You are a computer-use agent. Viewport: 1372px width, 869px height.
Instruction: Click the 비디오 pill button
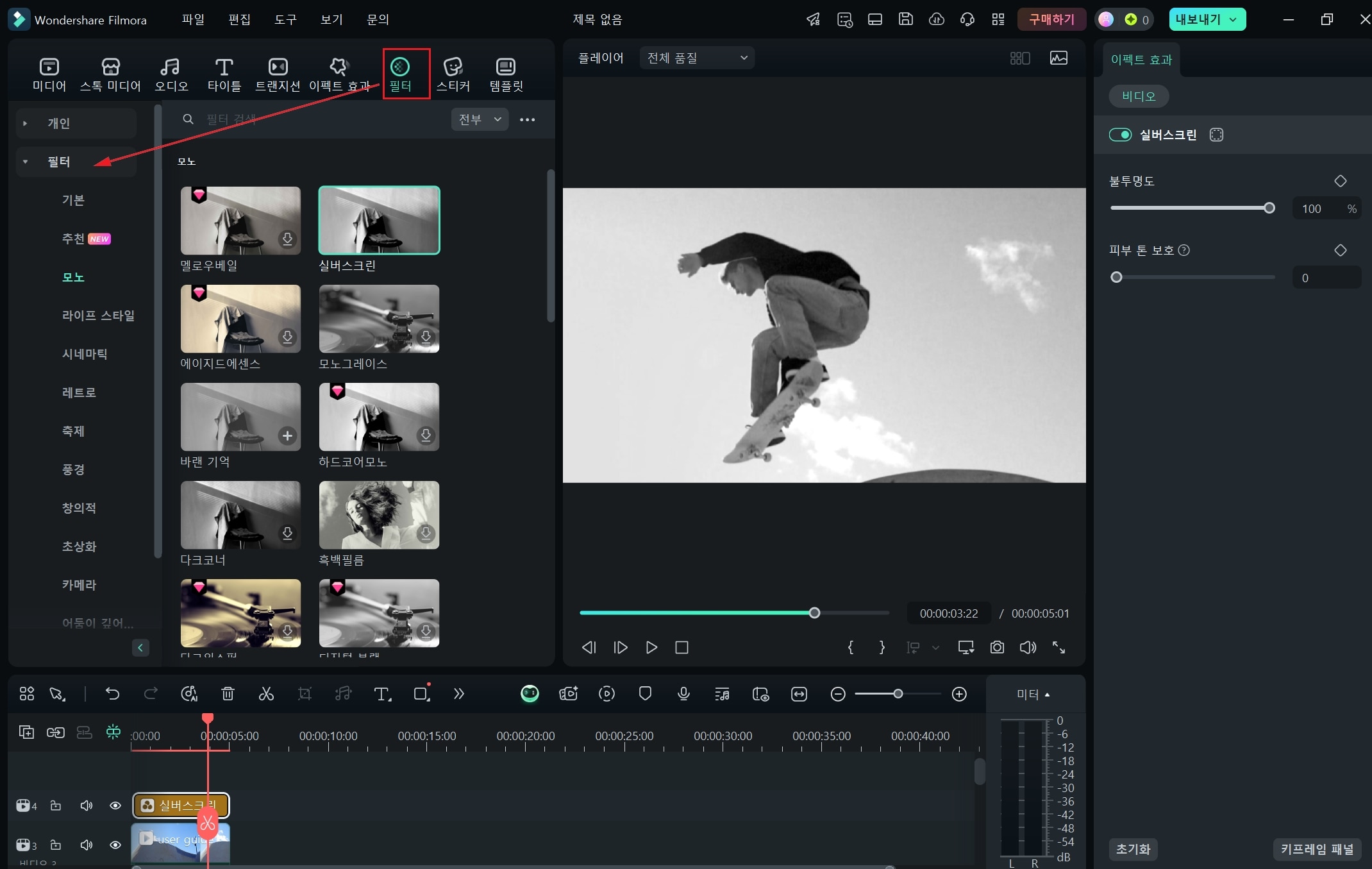1139,96
